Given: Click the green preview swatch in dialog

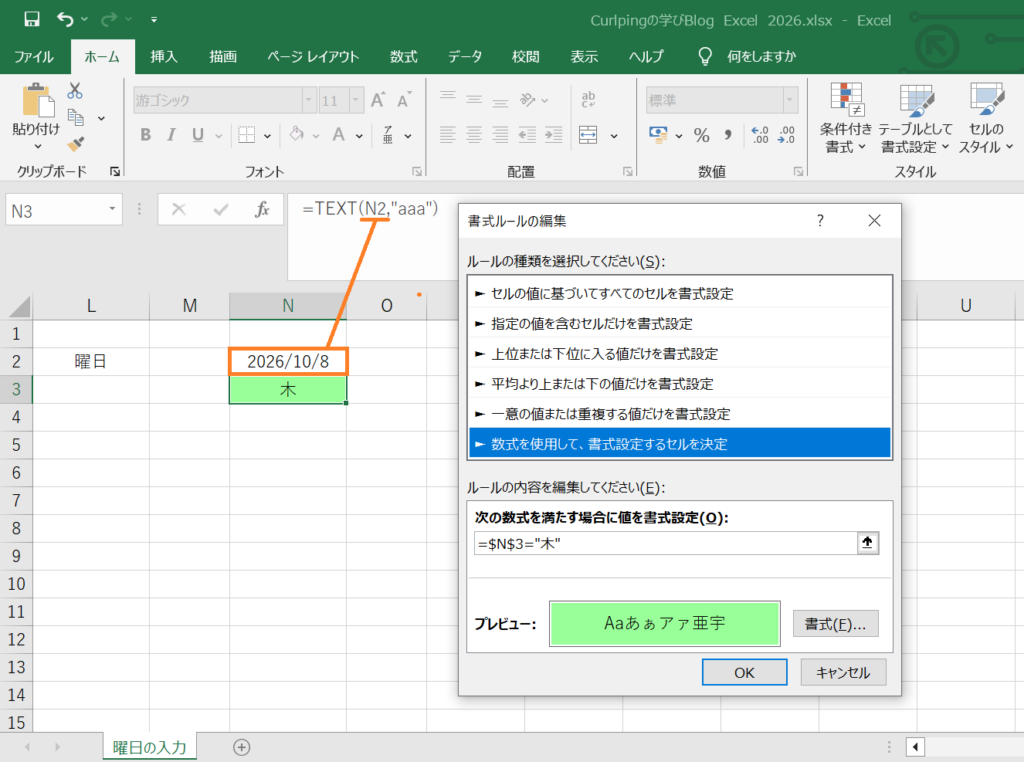Looking at the screenshot, I should pyautogui.click(x=665, y=624).
